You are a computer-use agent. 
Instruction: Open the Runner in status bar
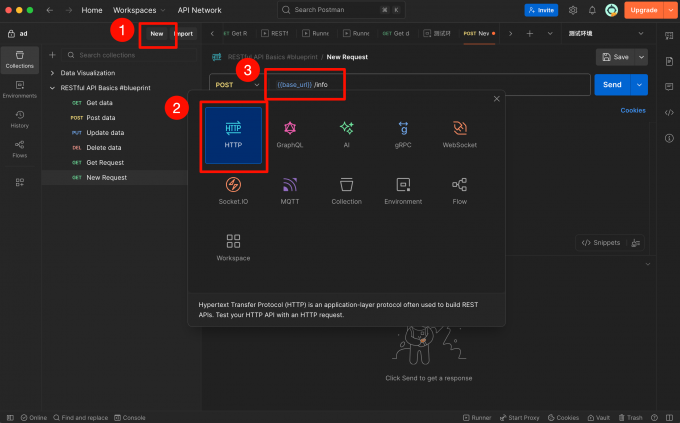click(477, 417)
